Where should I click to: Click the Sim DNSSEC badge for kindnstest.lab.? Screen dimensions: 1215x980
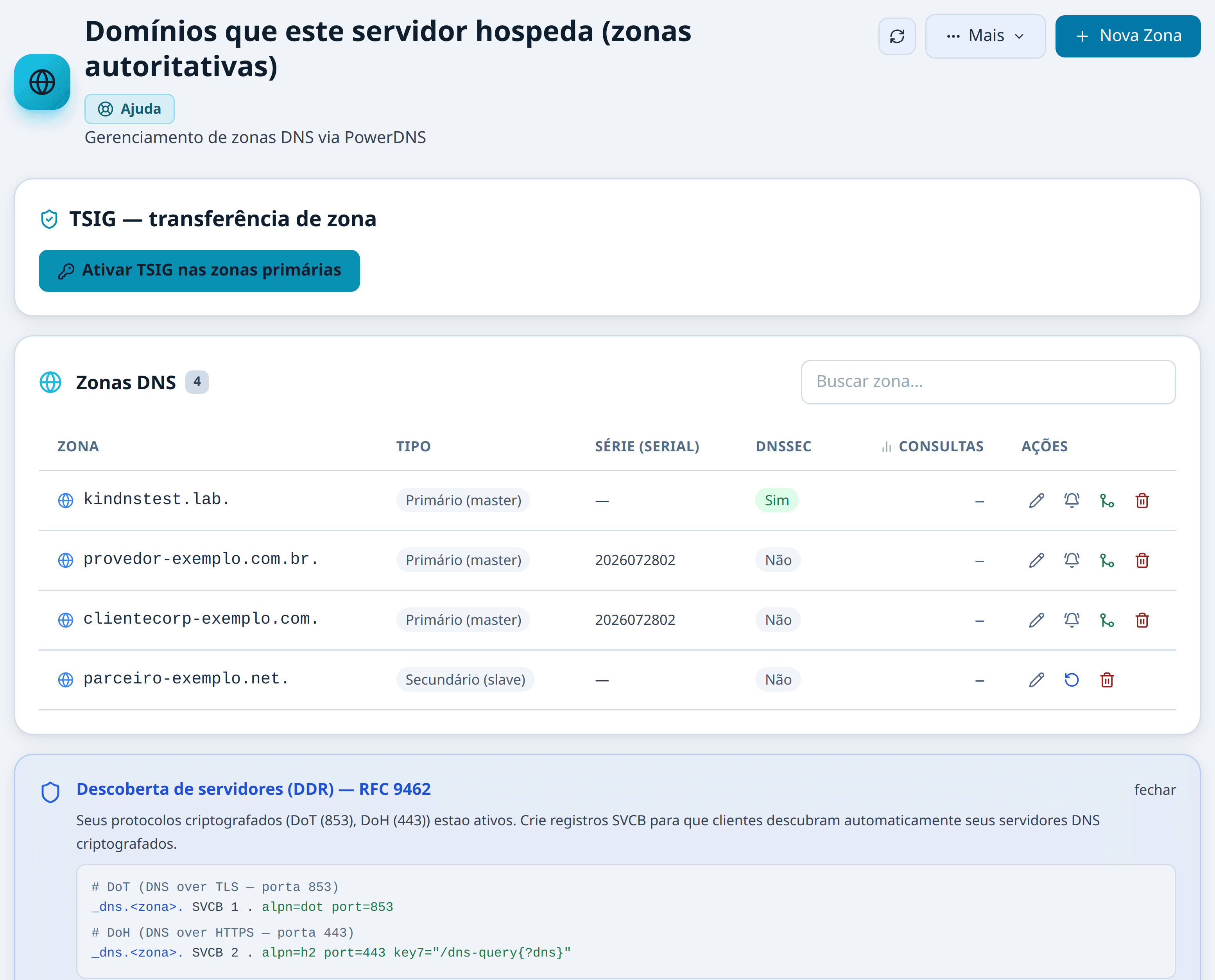777,500
